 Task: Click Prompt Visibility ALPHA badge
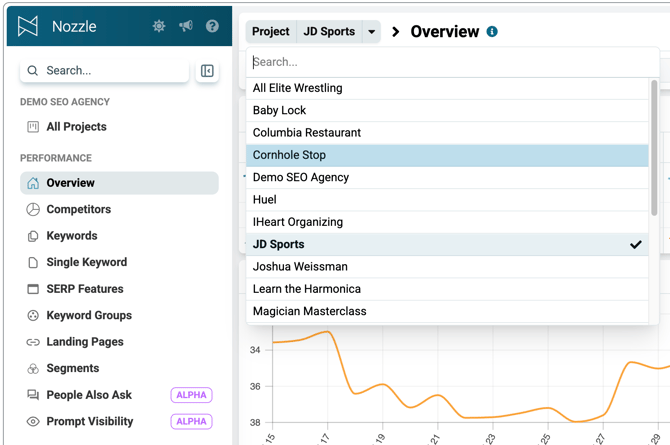(x=191, y=421)
